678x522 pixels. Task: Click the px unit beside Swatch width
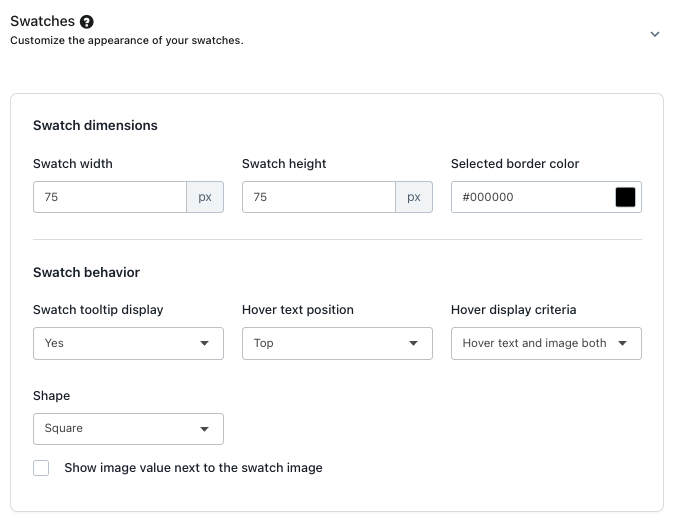[x=205, y=197]
